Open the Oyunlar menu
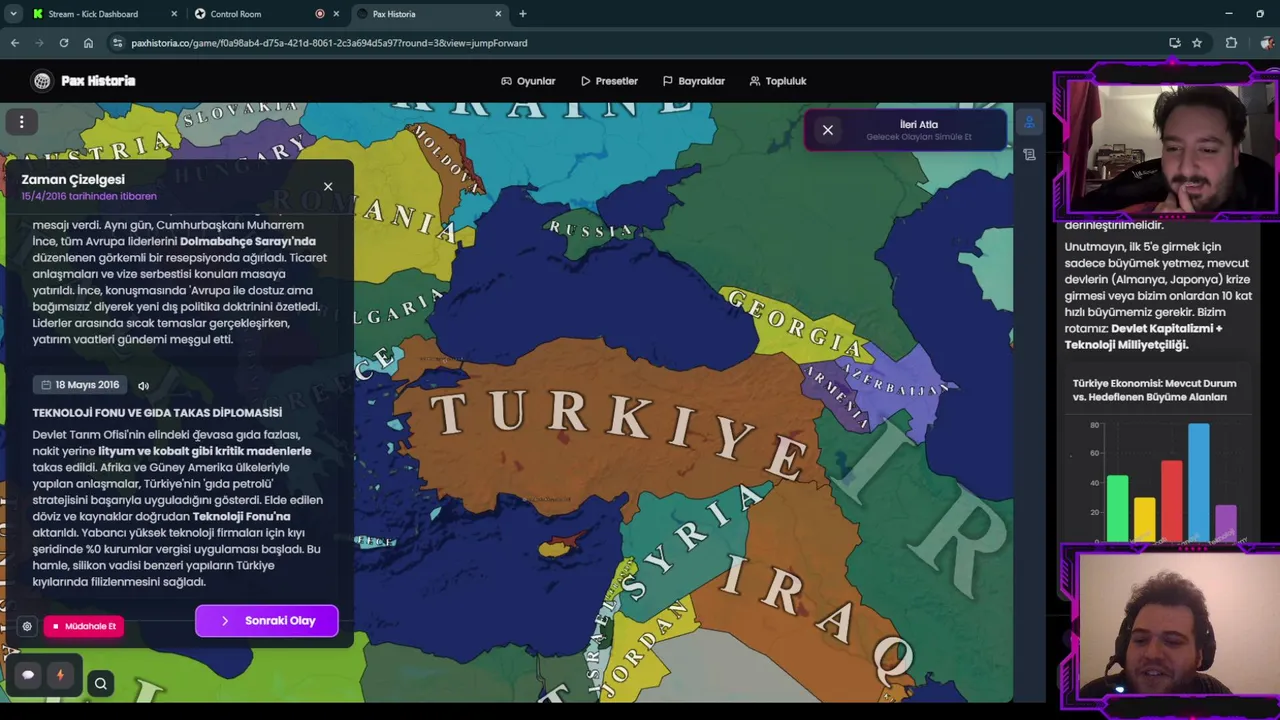Viewport: 1280px width, 720px height. [528, 81]
